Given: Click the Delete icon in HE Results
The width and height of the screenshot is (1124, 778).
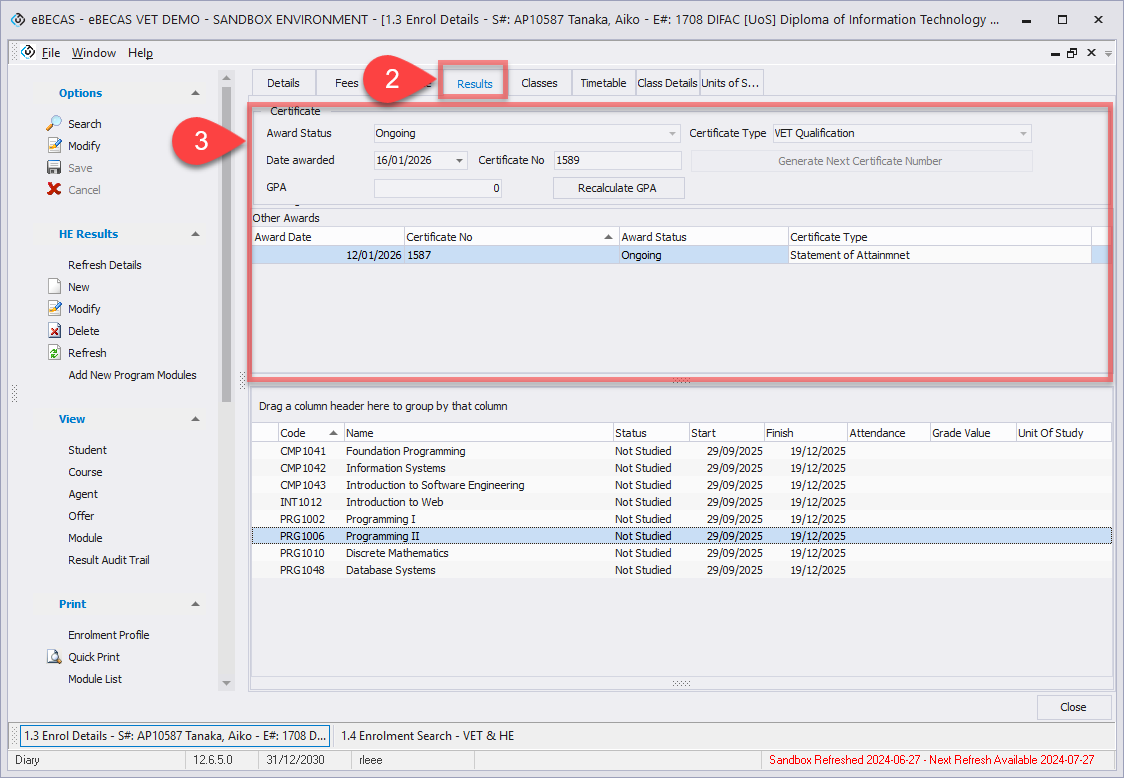Looking at the screenshot, I should (x=55, y=331).
